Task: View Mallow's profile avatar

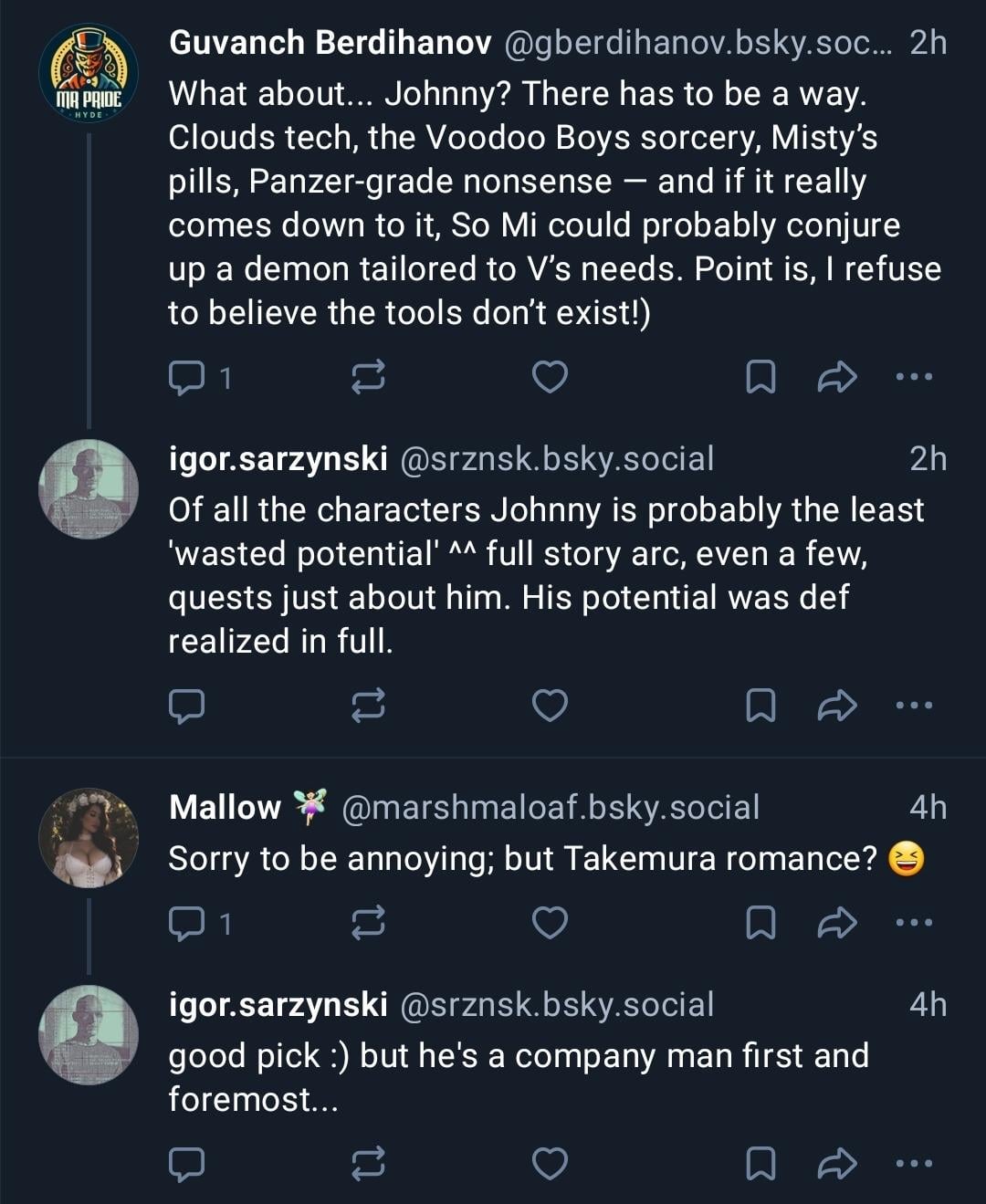Action: pyautogui.click(x=89, y=838)
